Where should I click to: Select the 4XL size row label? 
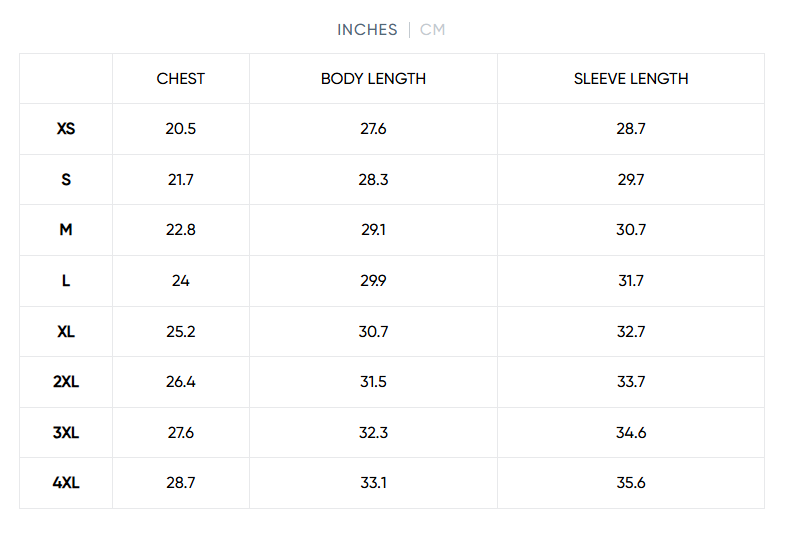click(66, 483)
